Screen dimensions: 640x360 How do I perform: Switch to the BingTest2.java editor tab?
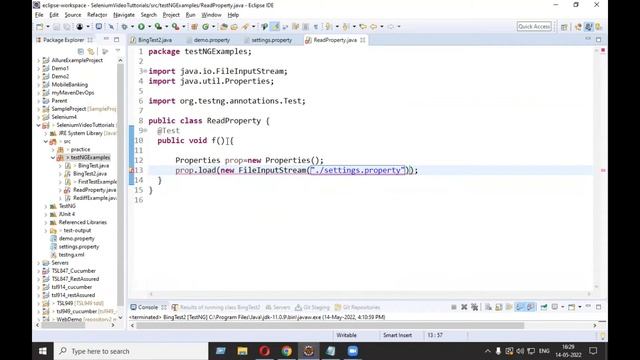coord(155,40)
